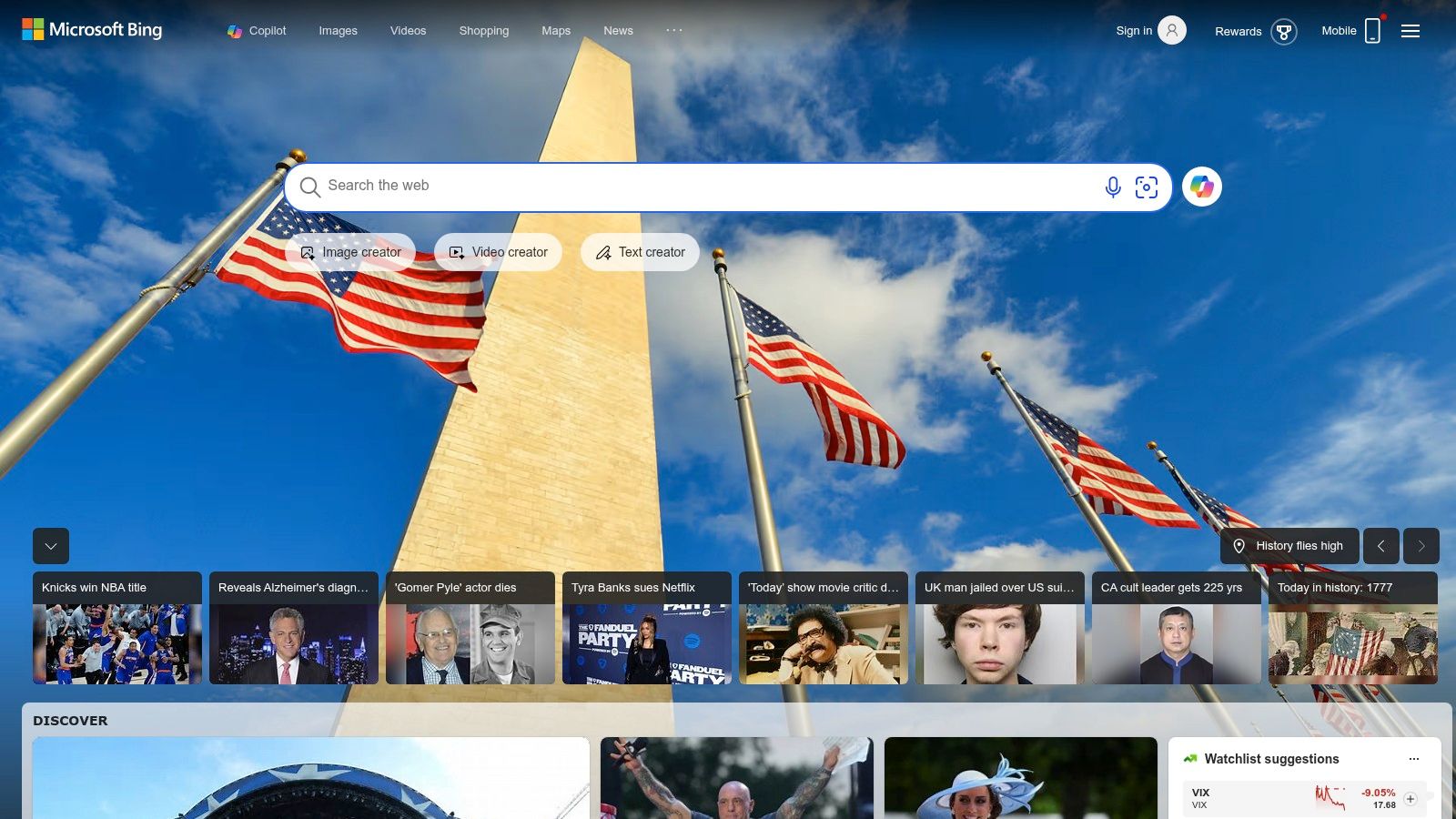Switch to the Shopping tab

coord(484,31)
